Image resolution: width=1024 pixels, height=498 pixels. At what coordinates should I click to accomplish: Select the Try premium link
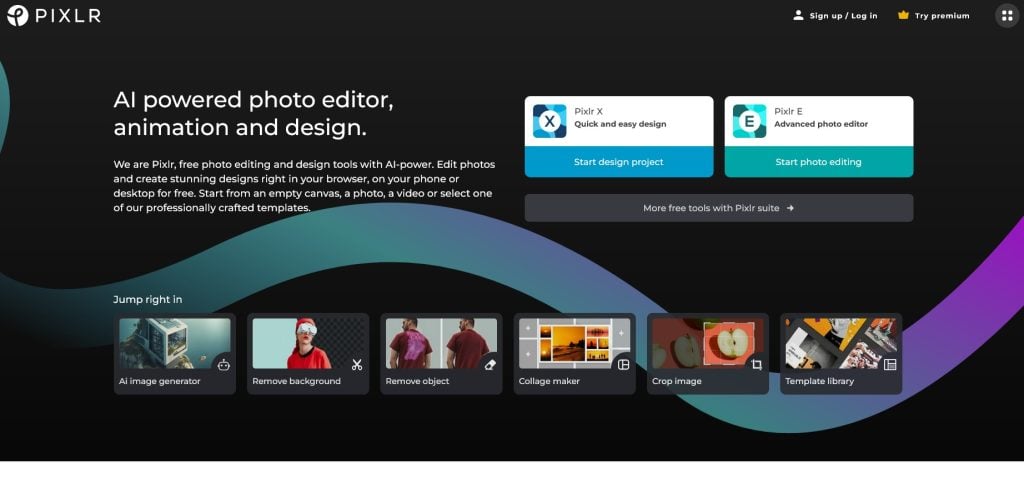coord(942,16)
